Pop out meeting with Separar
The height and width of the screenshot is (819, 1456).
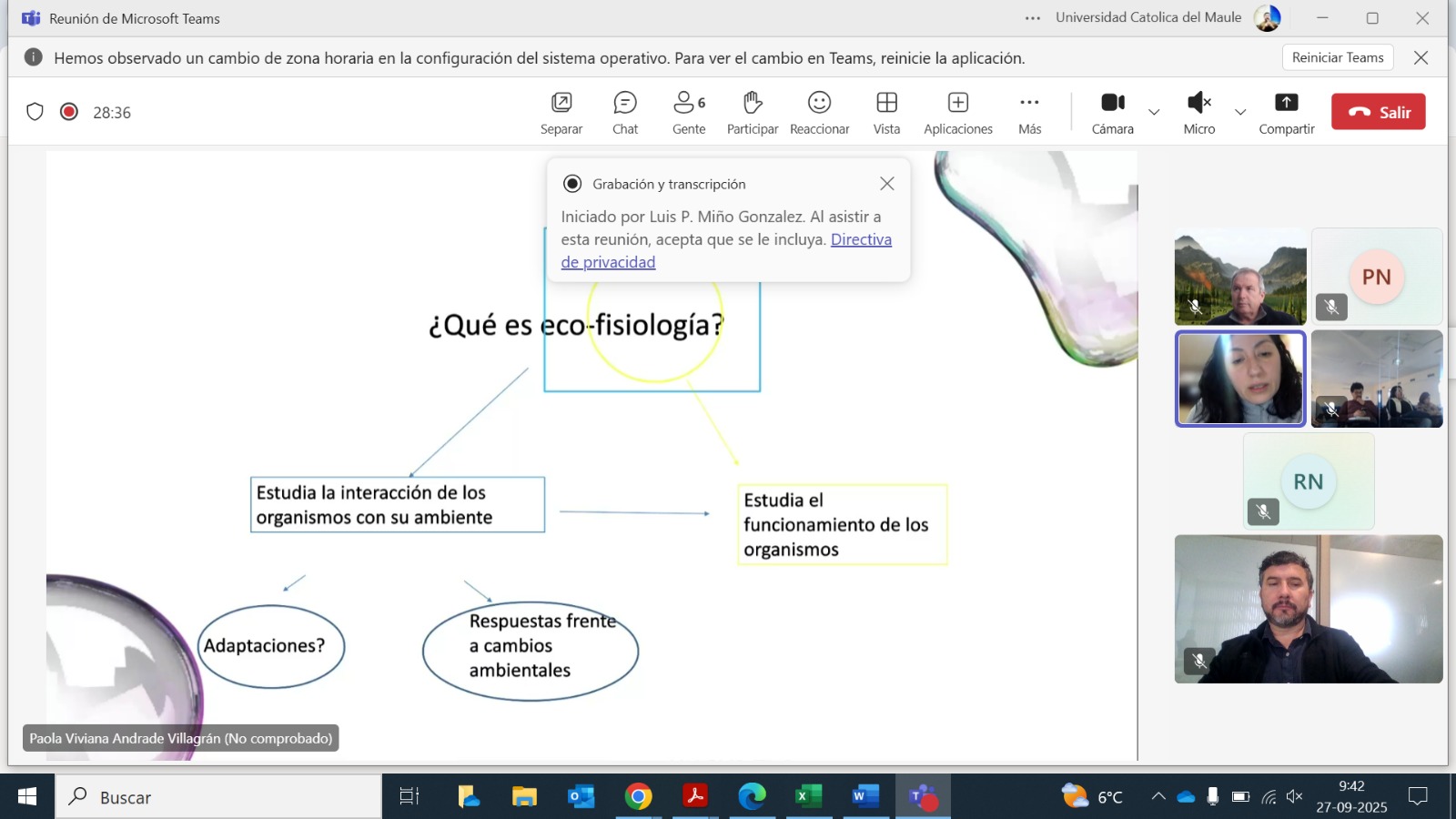(561, 112)
